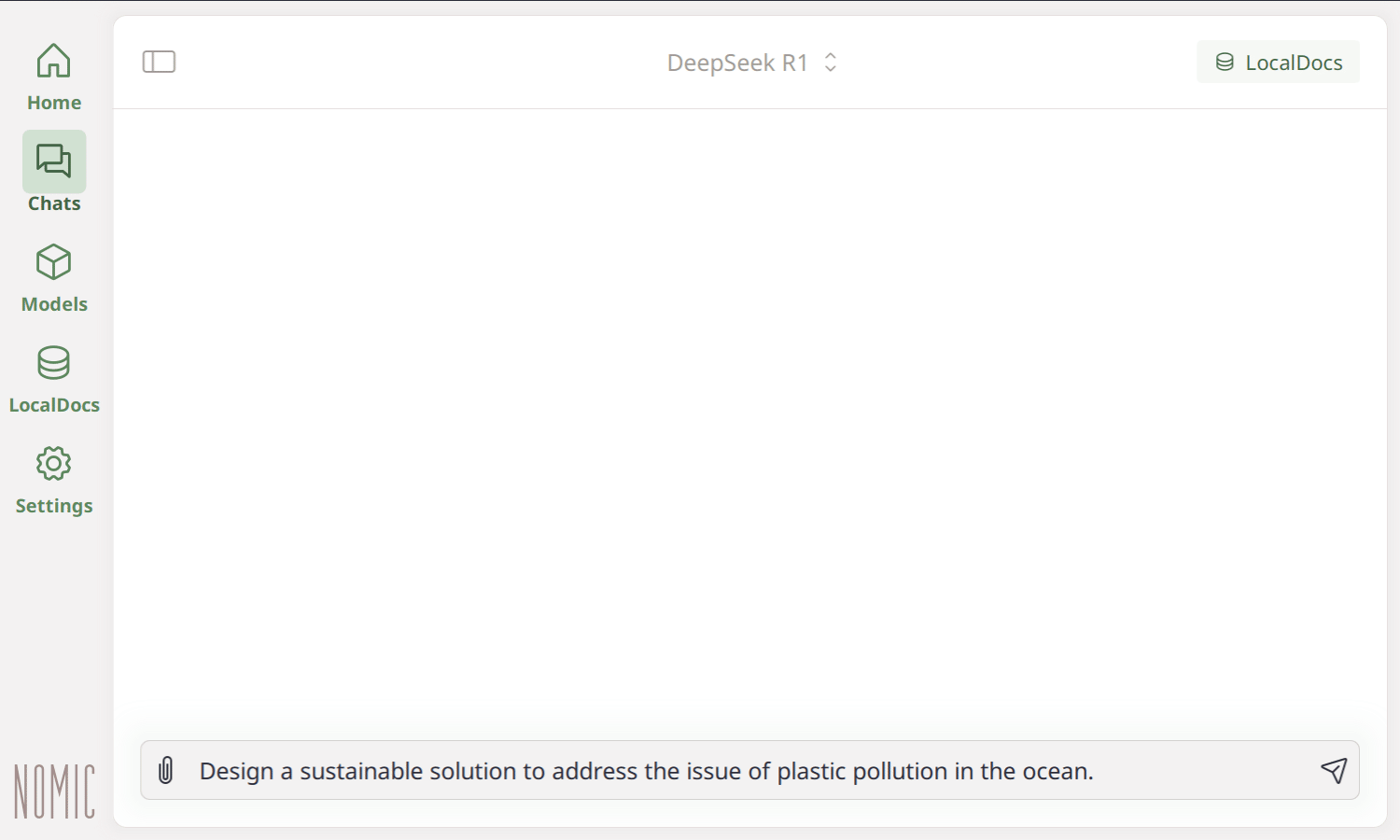Click the database icon in the top-right LocalDocs button
Screen dimensions: 1400x840
pos(1225,63)
